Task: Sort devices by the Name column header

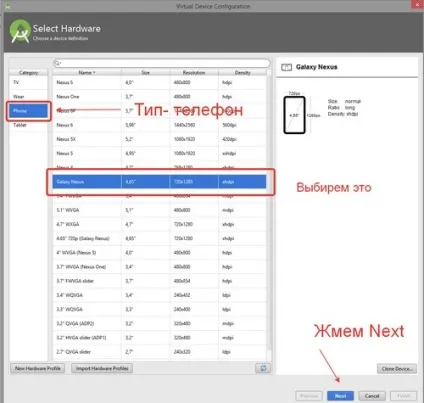Action: click(87, 72)
